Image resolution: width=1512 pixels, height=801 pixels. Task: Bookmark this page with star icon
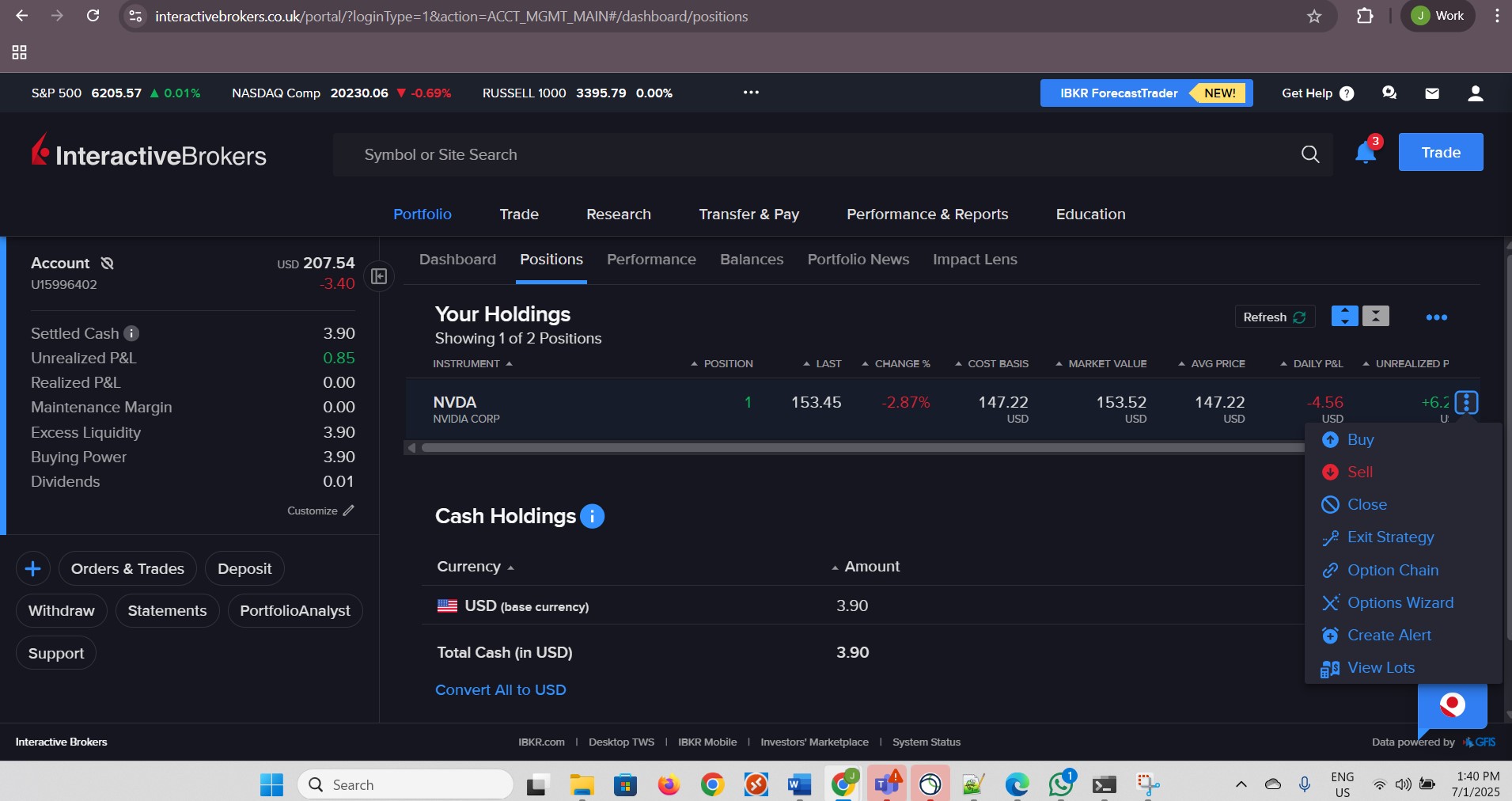pyautogui.click(x=1314, y=16)
